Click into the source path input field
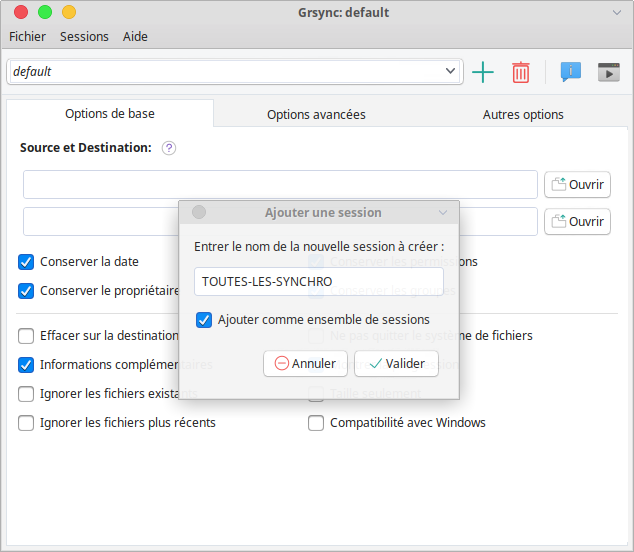 (x=280, y=184)
